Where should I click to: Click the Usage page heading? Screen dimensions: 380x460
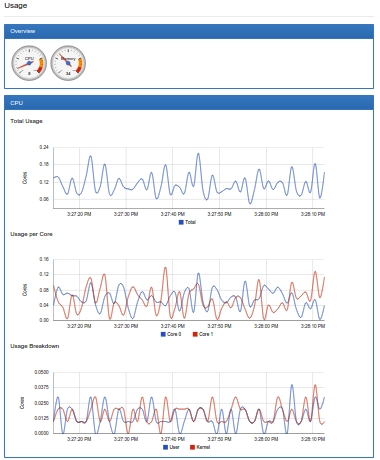coord(16,6)
